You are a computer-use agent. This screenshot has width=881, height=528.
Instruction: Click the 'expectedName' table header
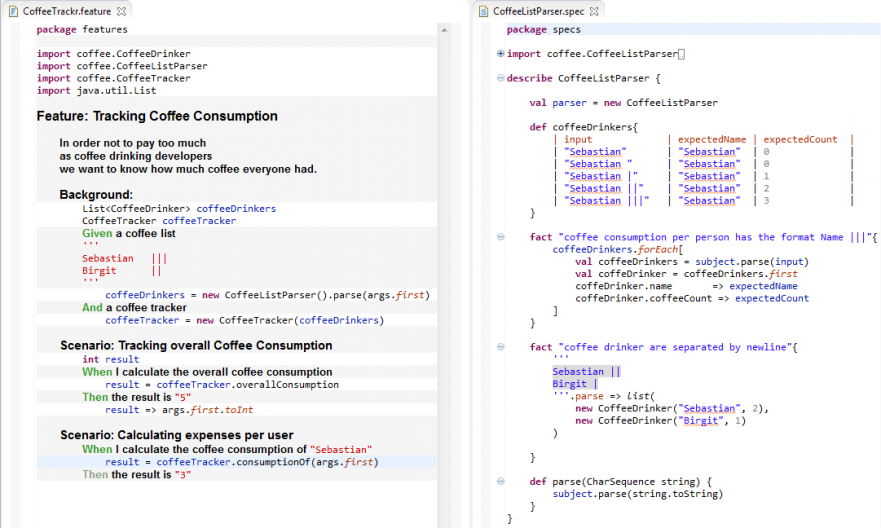tap(712, 139)
